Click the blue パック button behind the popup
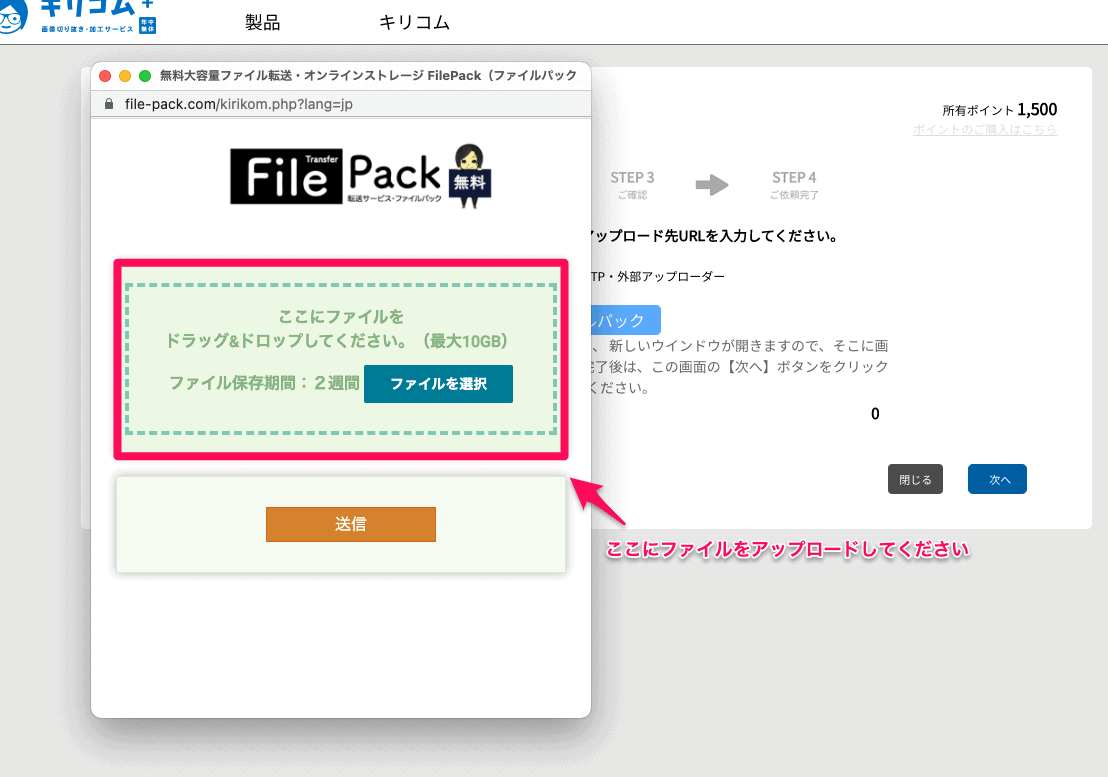The width and height of the screenshot is (1108, 777). [625, 320]
